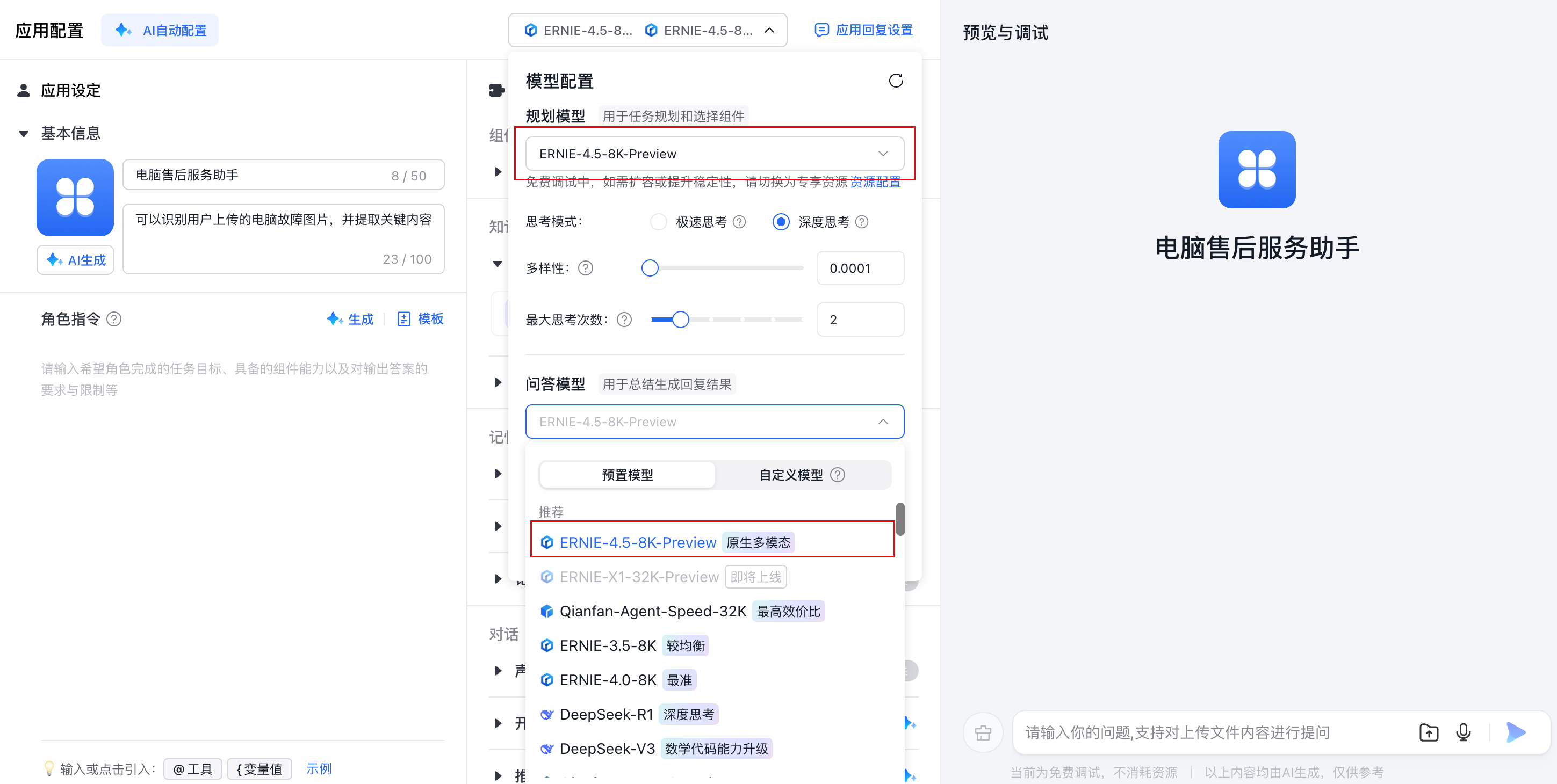Viewport: 1557px width, 784px height.
Task: Click help icon beside 最大思考次数
Action: pyautogui.click(x=624, y=320)
